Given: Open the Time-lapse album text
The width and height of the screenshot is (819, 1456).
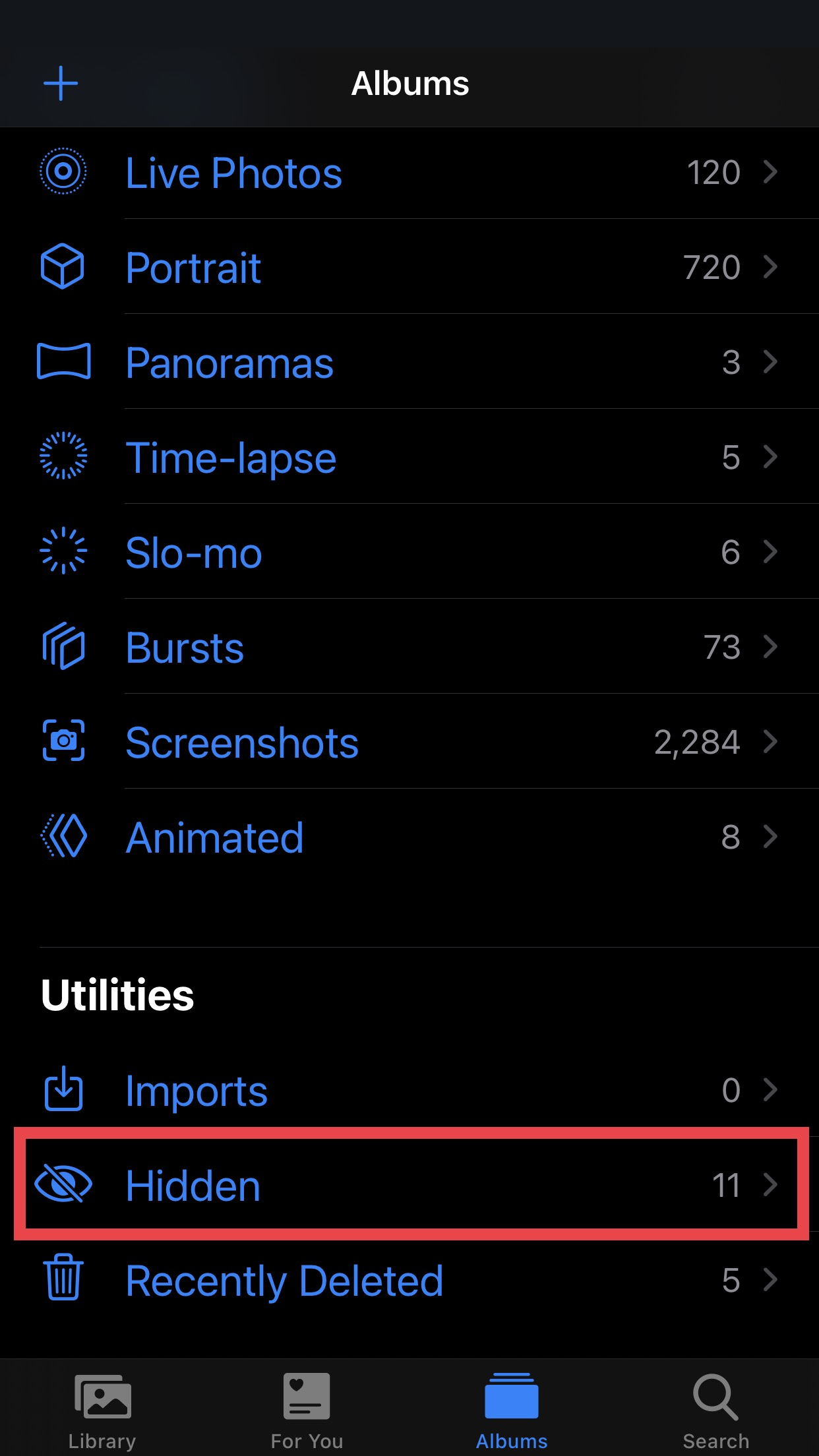Looking at the screenshot, I should [231, 458].
